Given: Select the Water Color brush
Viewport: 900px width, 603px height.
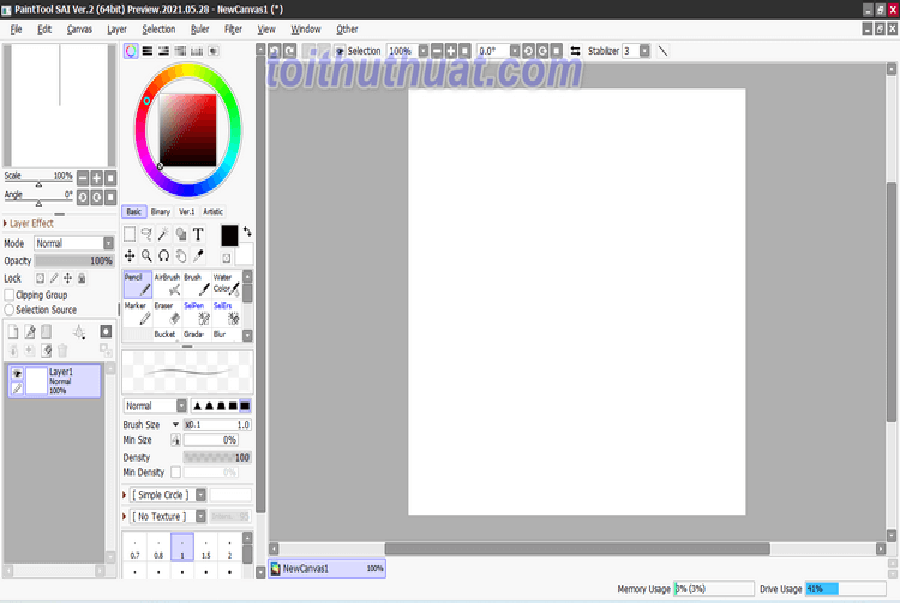Looking at the screenshot, I should [x=226, y=285].
